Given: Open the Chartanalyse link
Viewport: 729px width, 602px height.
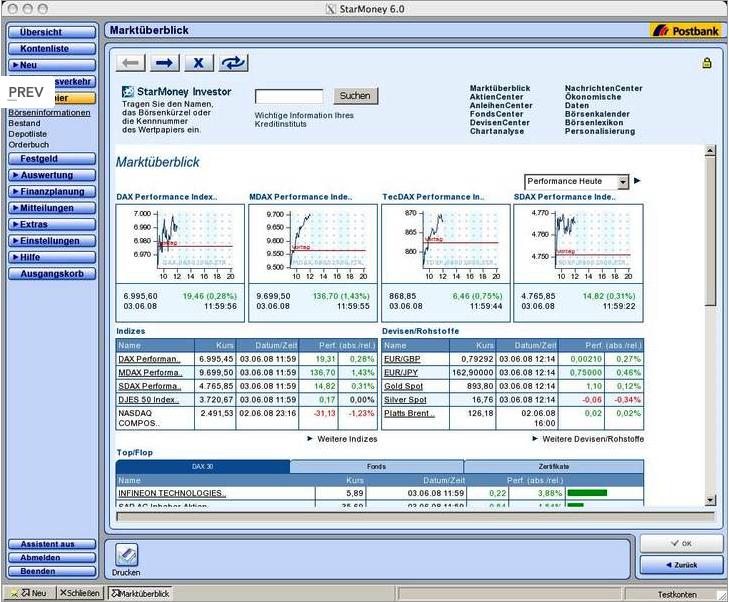Looking at the screenshot, I should [x=497, y=131].
